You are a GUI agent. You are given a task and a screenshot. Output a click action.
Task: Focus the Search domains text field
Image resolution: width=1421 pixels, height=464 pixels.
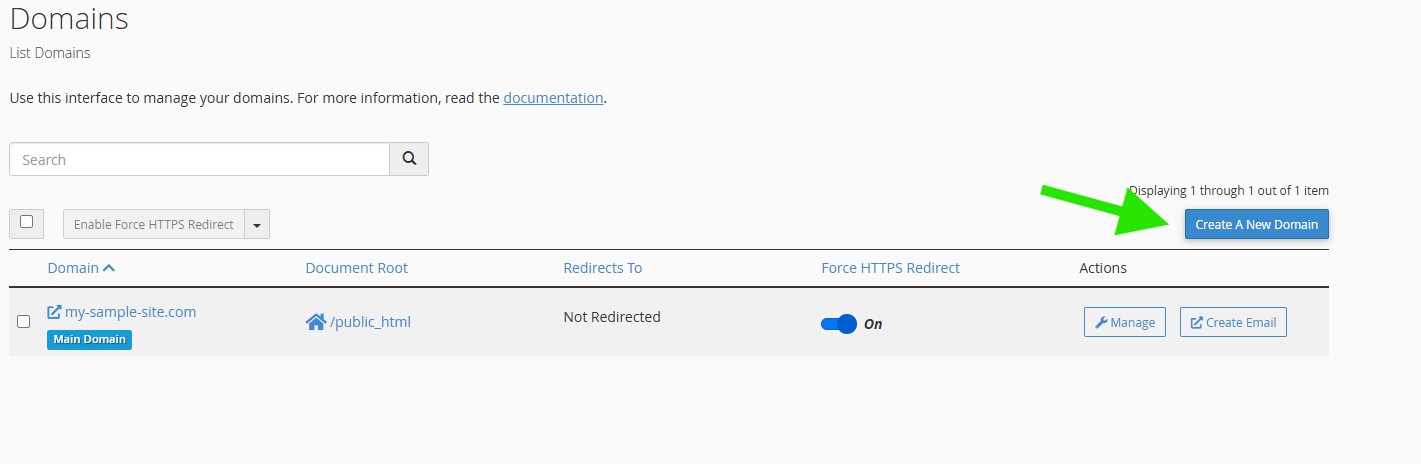(199, 159)
